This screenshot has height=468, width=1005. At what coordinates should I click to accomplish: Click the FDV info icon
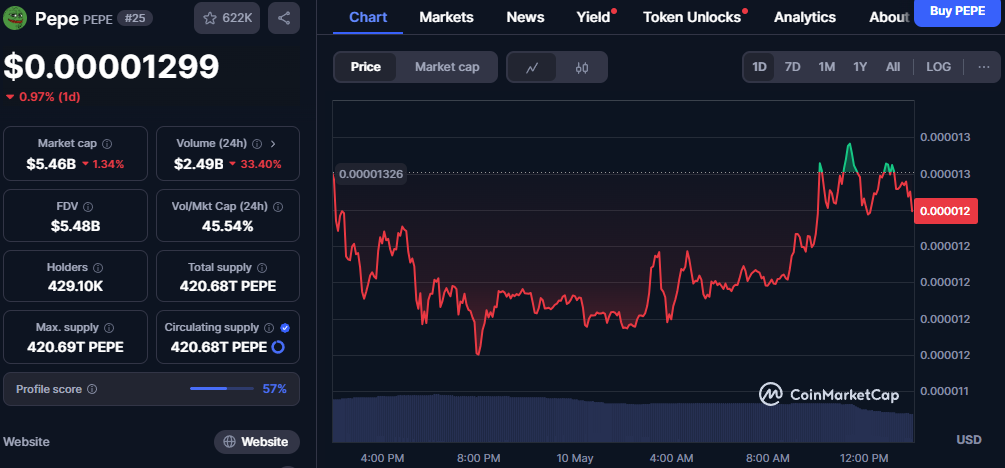(88, 206)
